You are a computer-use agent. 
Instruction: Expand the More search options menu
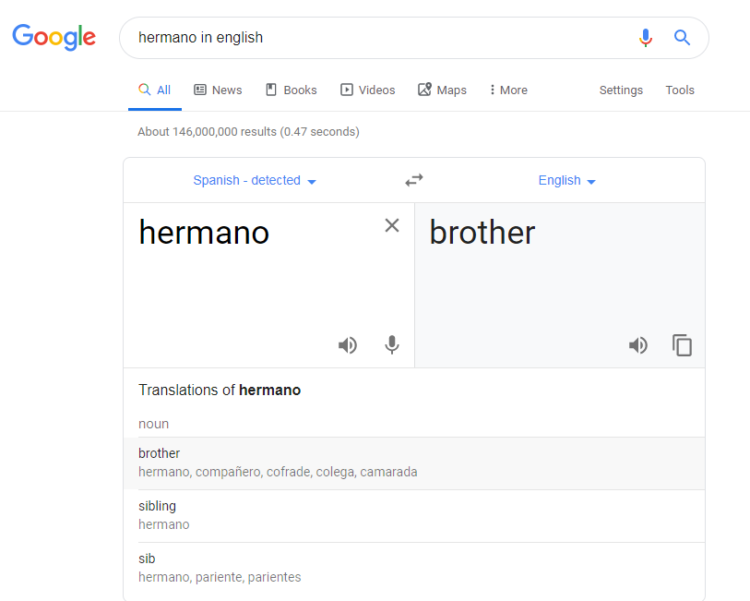[508, 90]
